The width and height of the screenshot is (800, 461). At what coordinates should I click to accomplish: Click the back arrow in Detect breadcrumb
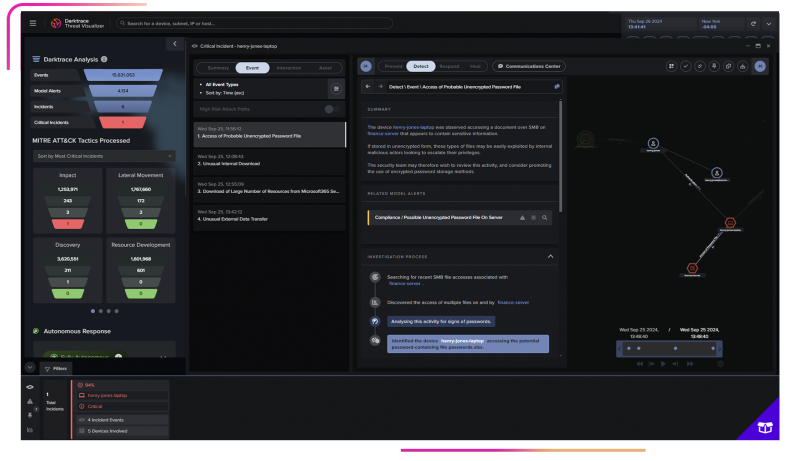(x=368, y=87)
